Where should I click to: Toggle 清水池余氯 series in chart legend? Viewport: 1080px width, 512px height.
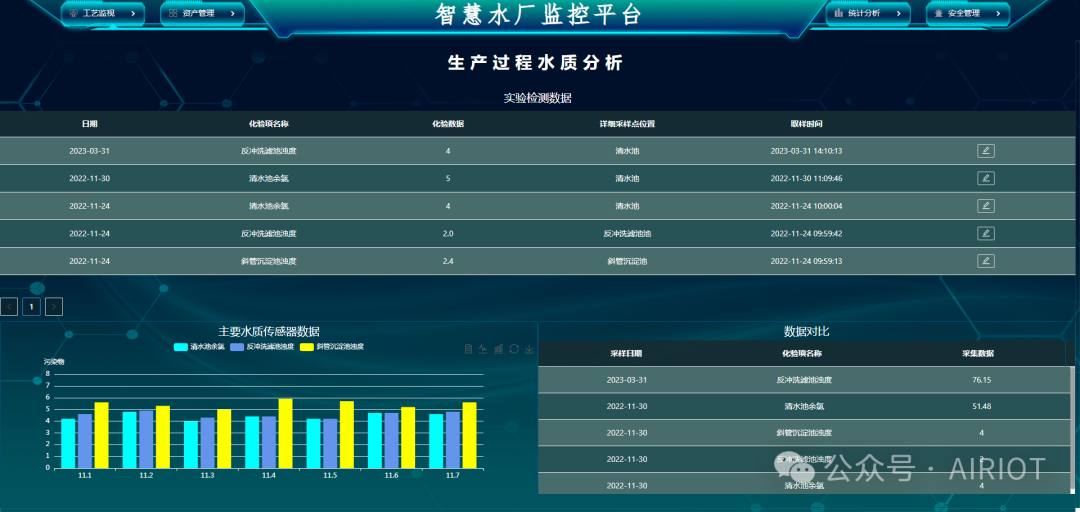coord(200,347)
